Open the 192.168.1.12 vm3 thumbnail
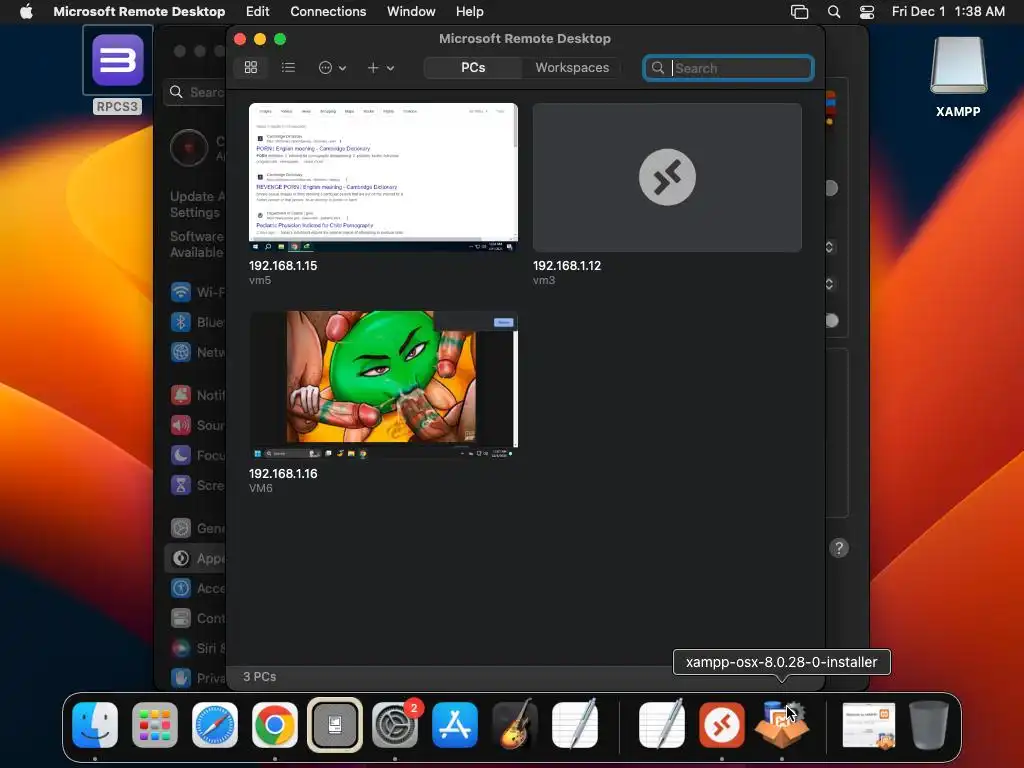This screenshot has height=768, width=1024. pyautogui.click(x=667, y=177)
